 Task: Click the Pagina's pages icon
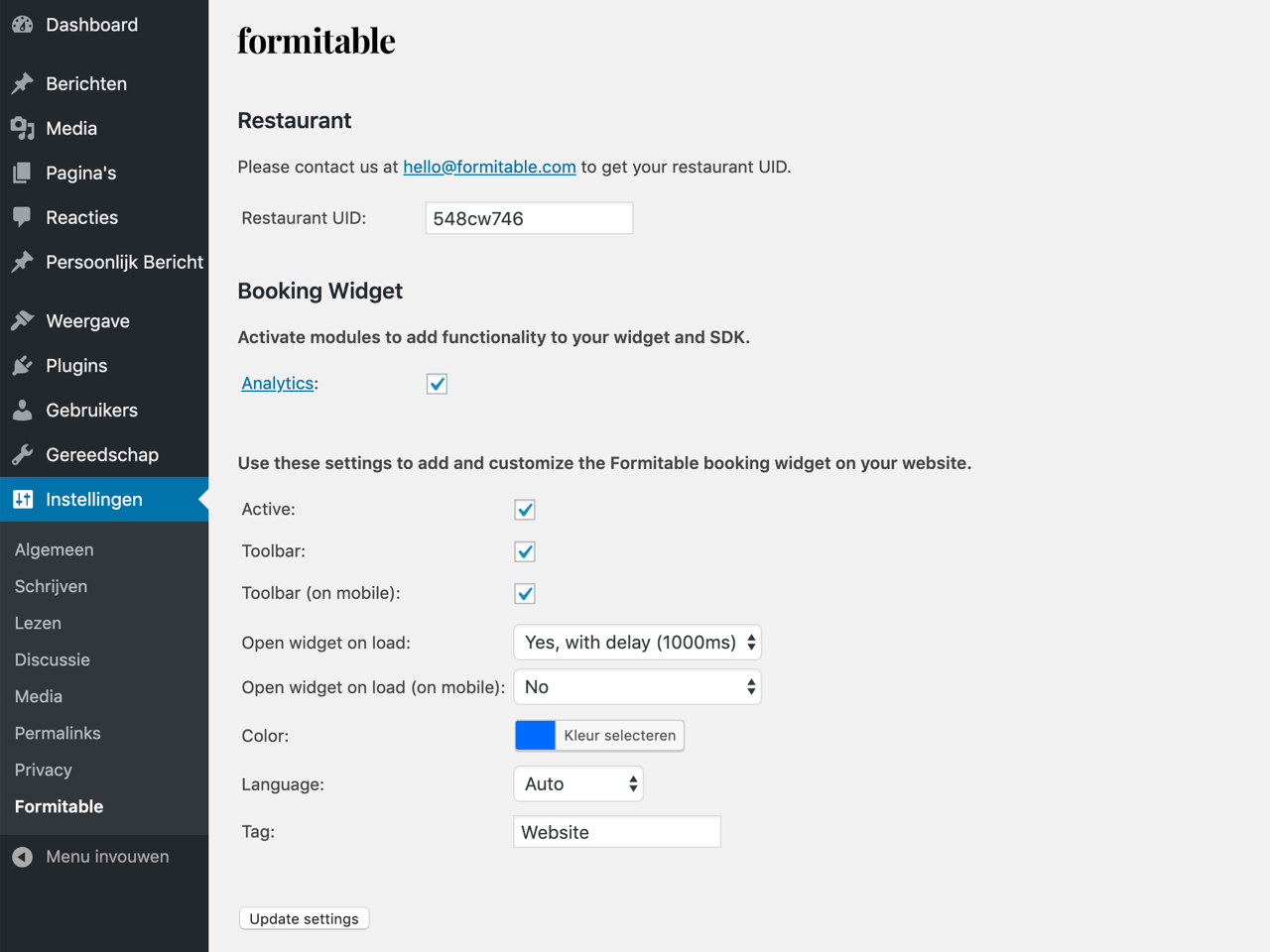22,173
